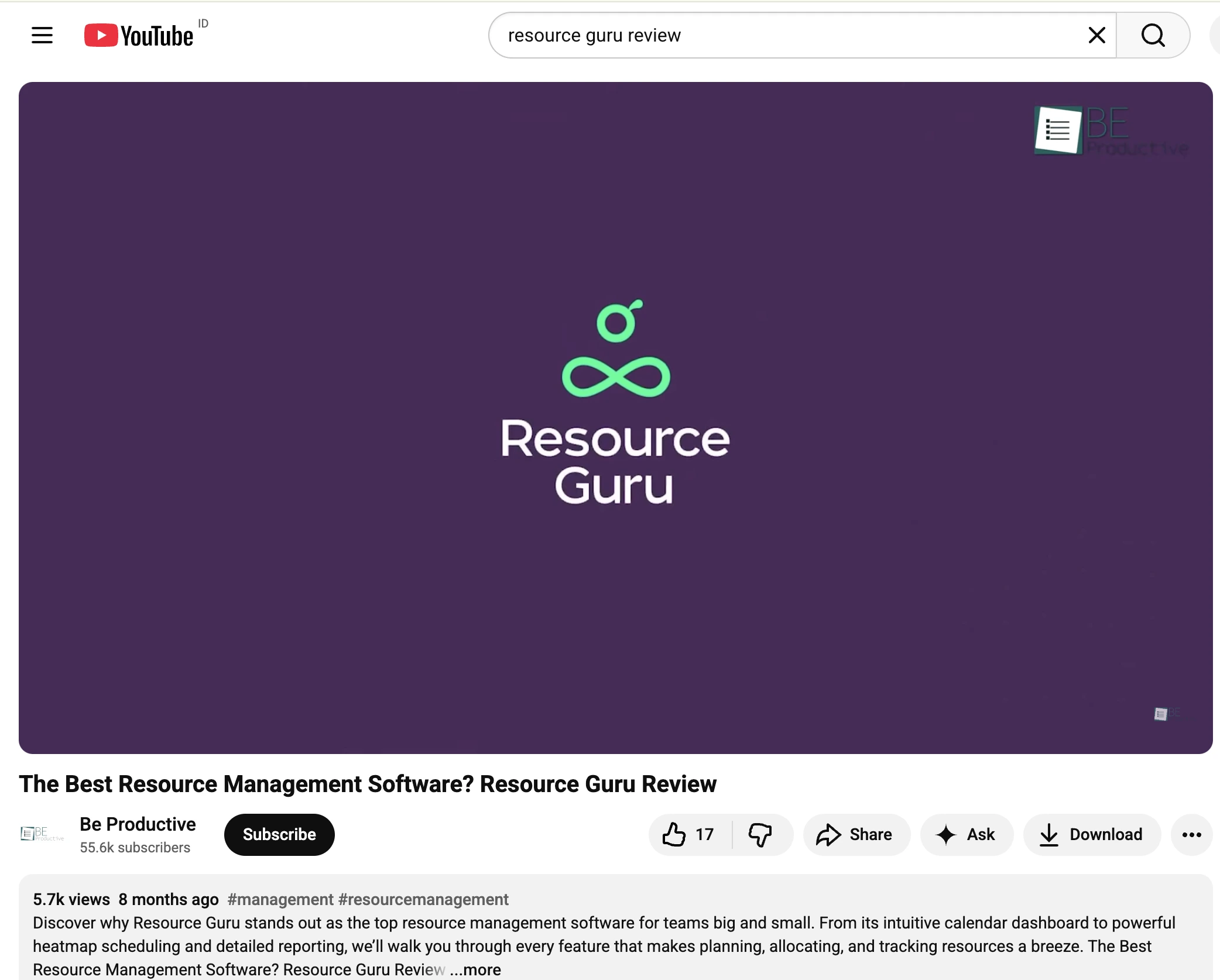Download the video
The width and height of the screenshot is (1220, 980).
click(1091, 834)
